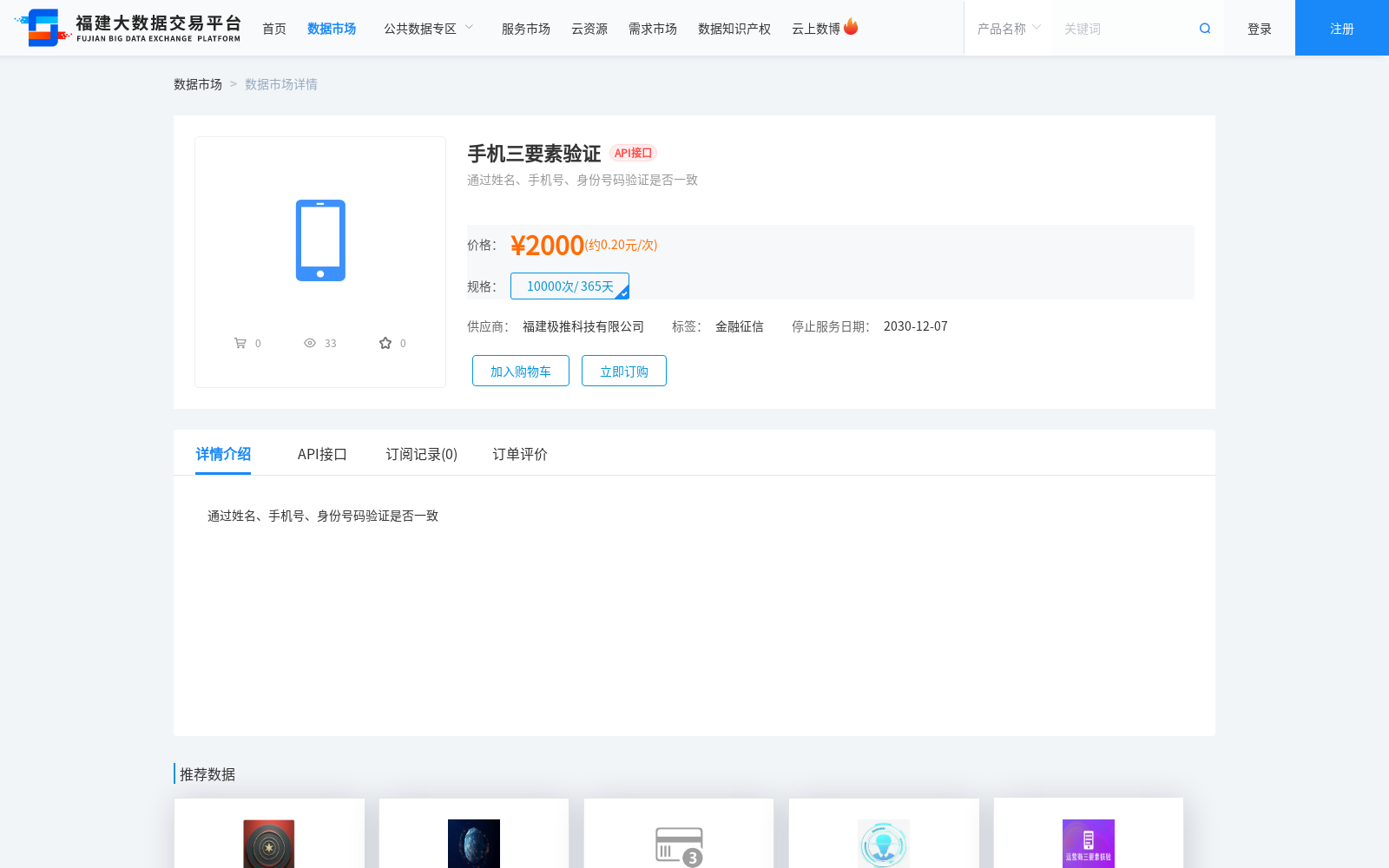Open the recommended item with bank card icon
This screenshot has height=868, width=1389.
[679, 846]
